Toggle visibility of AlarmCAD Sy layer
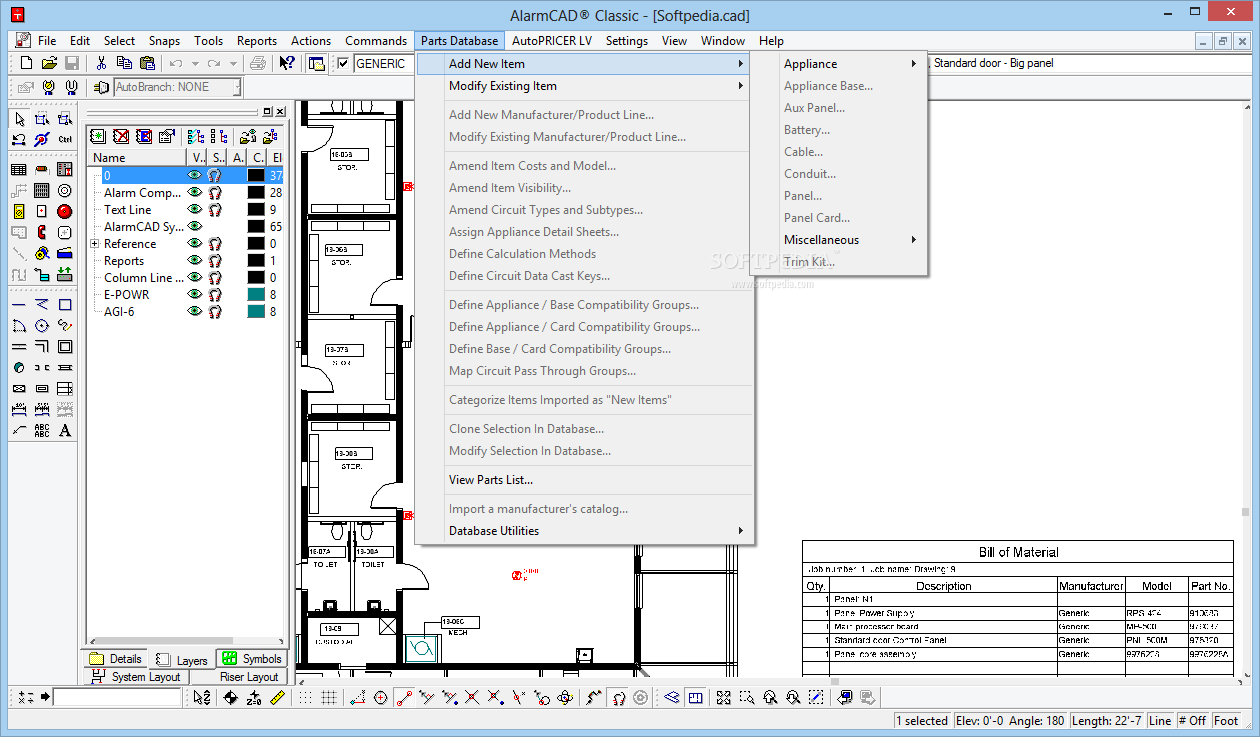Image resolution: width=1260 pixels, height=737 pixels. click(195, 226)
